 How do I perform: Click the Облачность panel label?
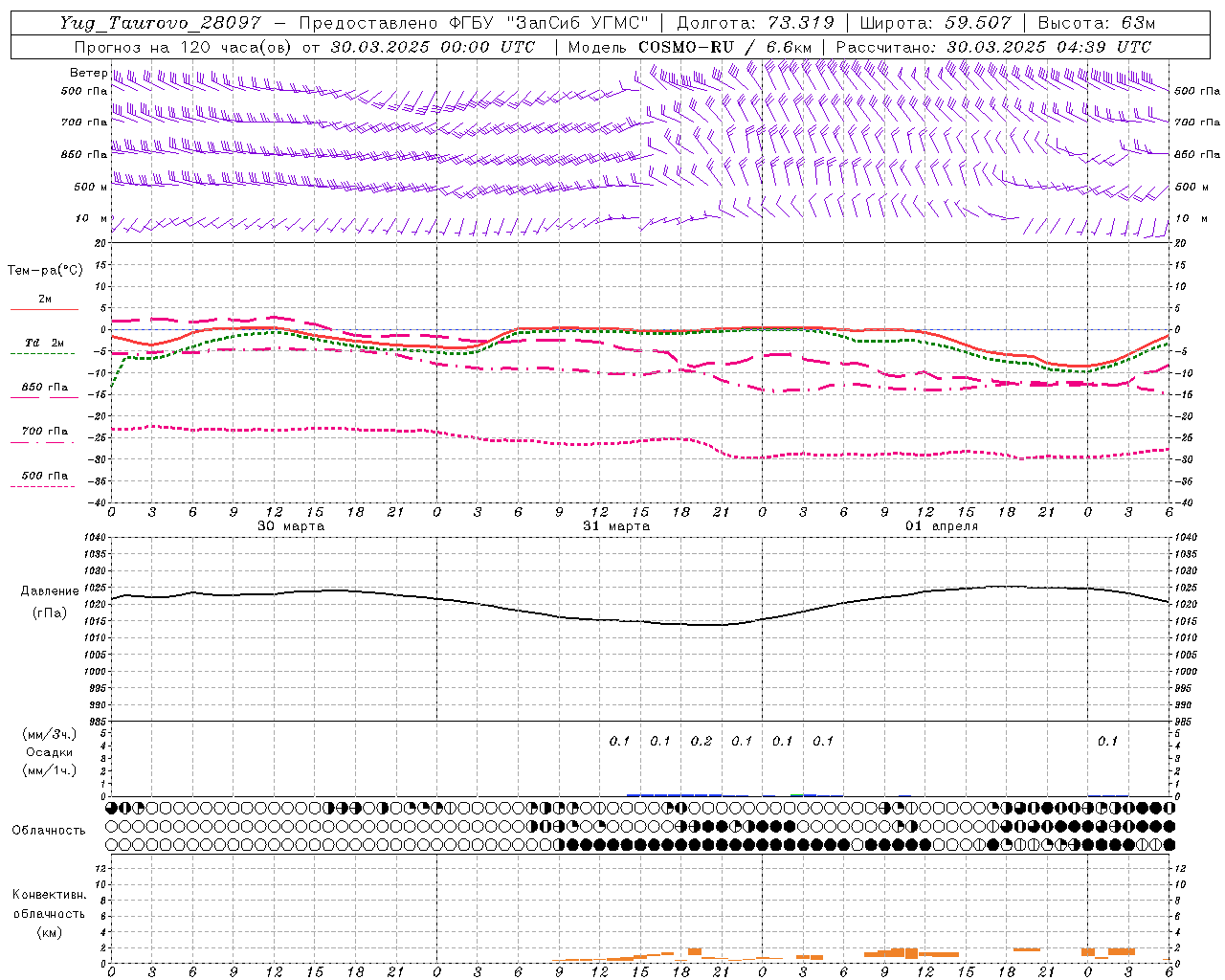click(49, 830)
